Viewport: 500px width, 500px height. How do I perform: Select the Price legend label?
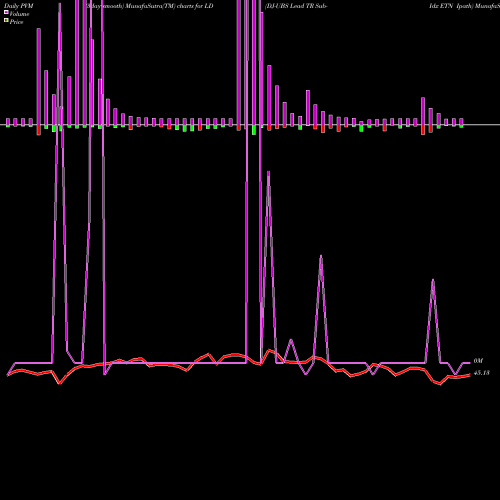tap(16, 22)
